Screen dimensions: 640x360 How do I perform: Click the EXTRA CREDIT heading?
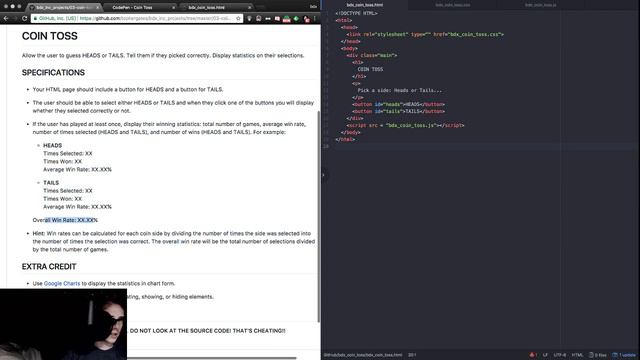coord(49,267)
